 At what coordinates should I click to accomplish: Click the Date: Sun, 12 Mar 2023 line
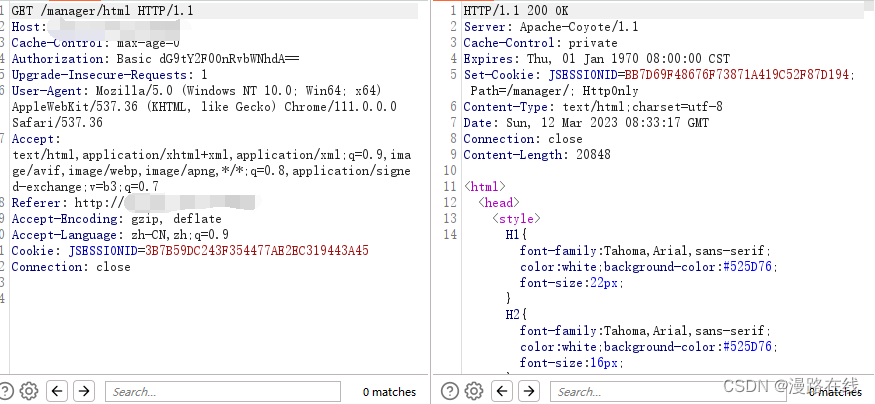pos(586,123)
